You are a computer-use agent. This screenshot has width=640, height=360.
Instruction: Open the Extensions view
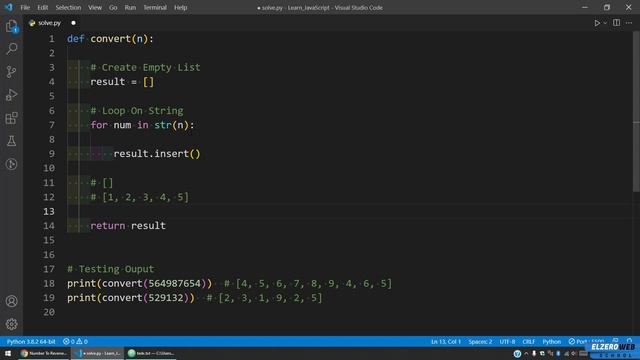[11, 118]
